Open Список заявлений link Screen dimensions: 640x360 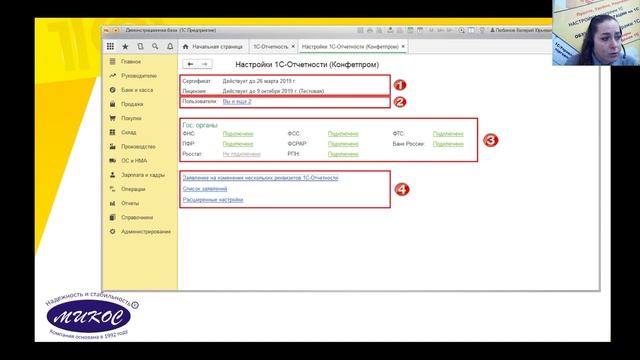(x=204, y=189)
